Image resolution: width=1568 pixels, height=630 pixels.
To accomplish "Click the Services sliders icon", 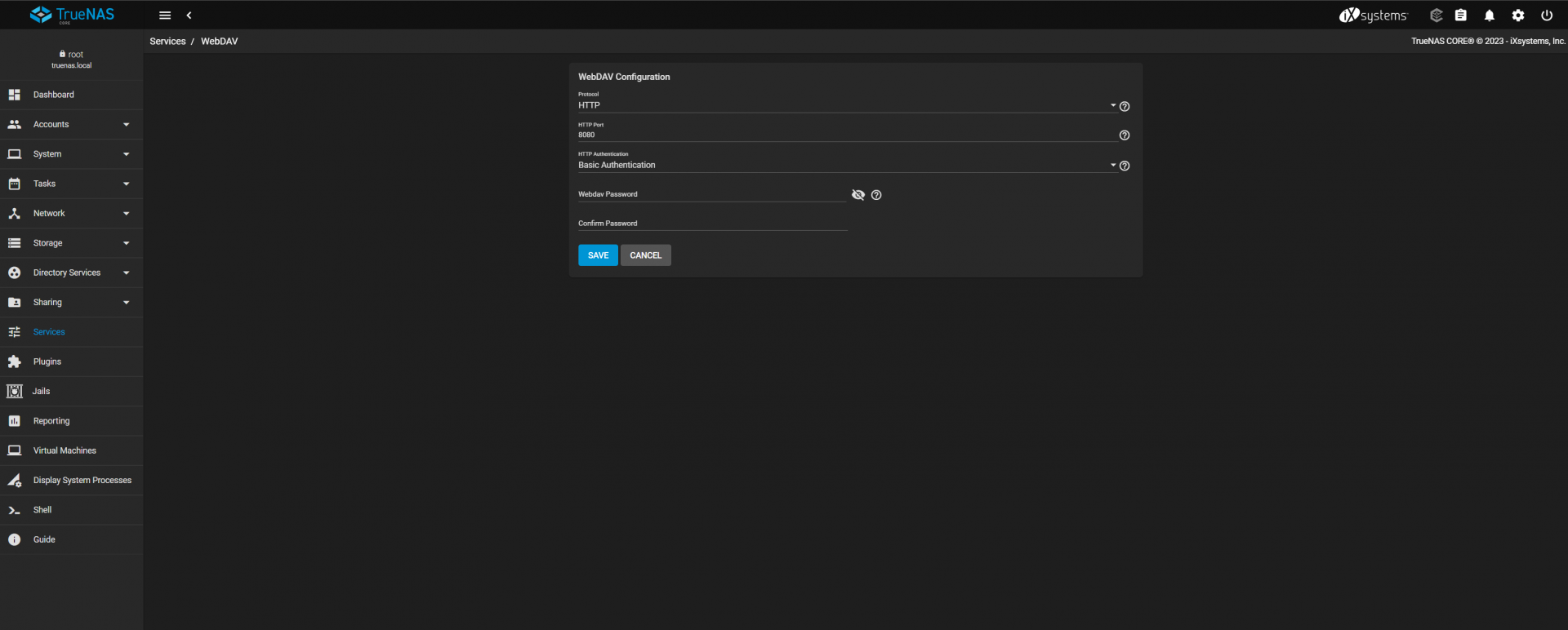I will click(x=15, y=332).
